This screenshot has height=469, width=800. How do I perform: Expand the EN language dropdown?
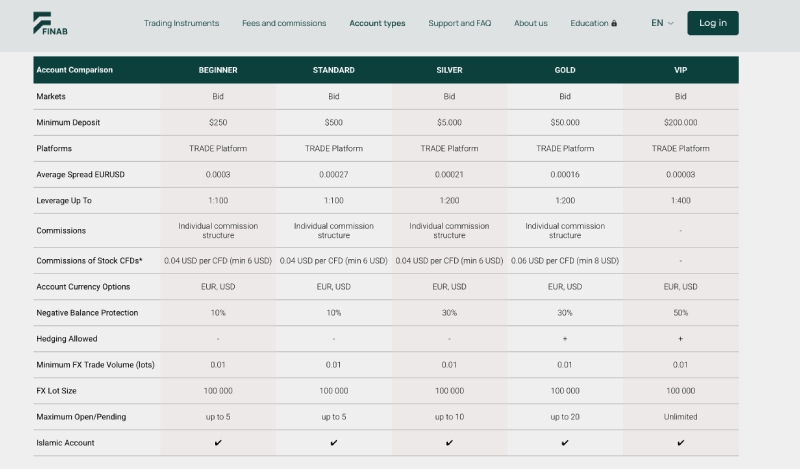point(662,23)
